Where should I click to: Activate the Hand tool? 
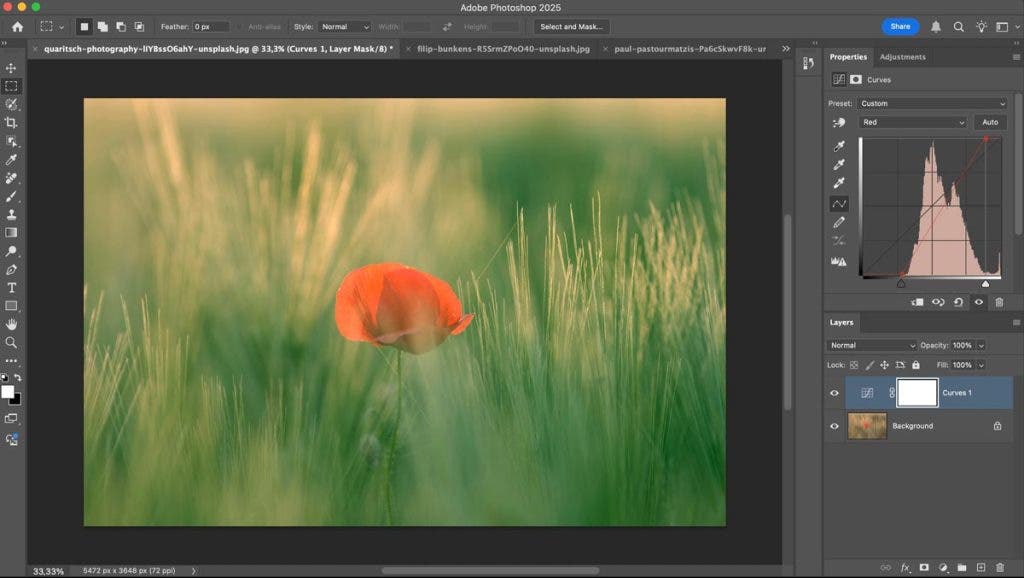point(11,324)
